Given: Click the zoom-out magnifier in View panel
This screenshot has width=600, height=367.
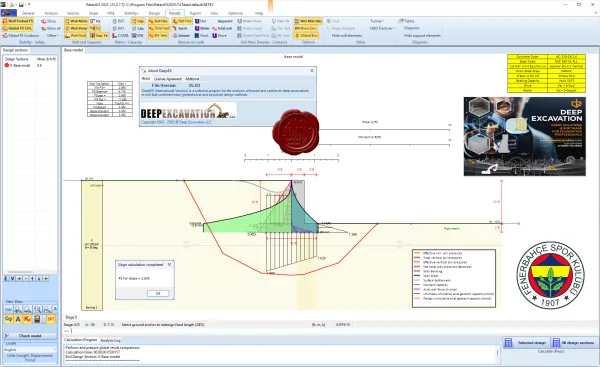Looking at the screenshot, I should tap(27, 309).
